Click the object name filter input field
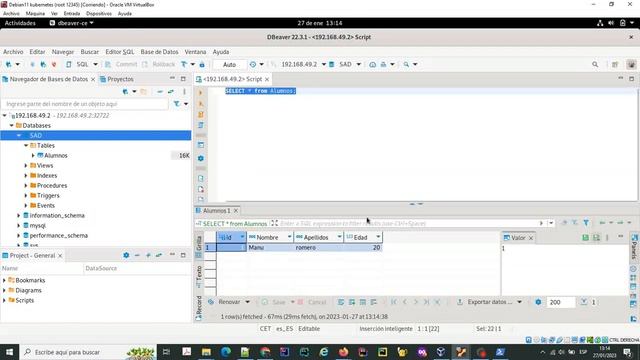The width and height of the screenshot is (640, 360). point(85,104)
